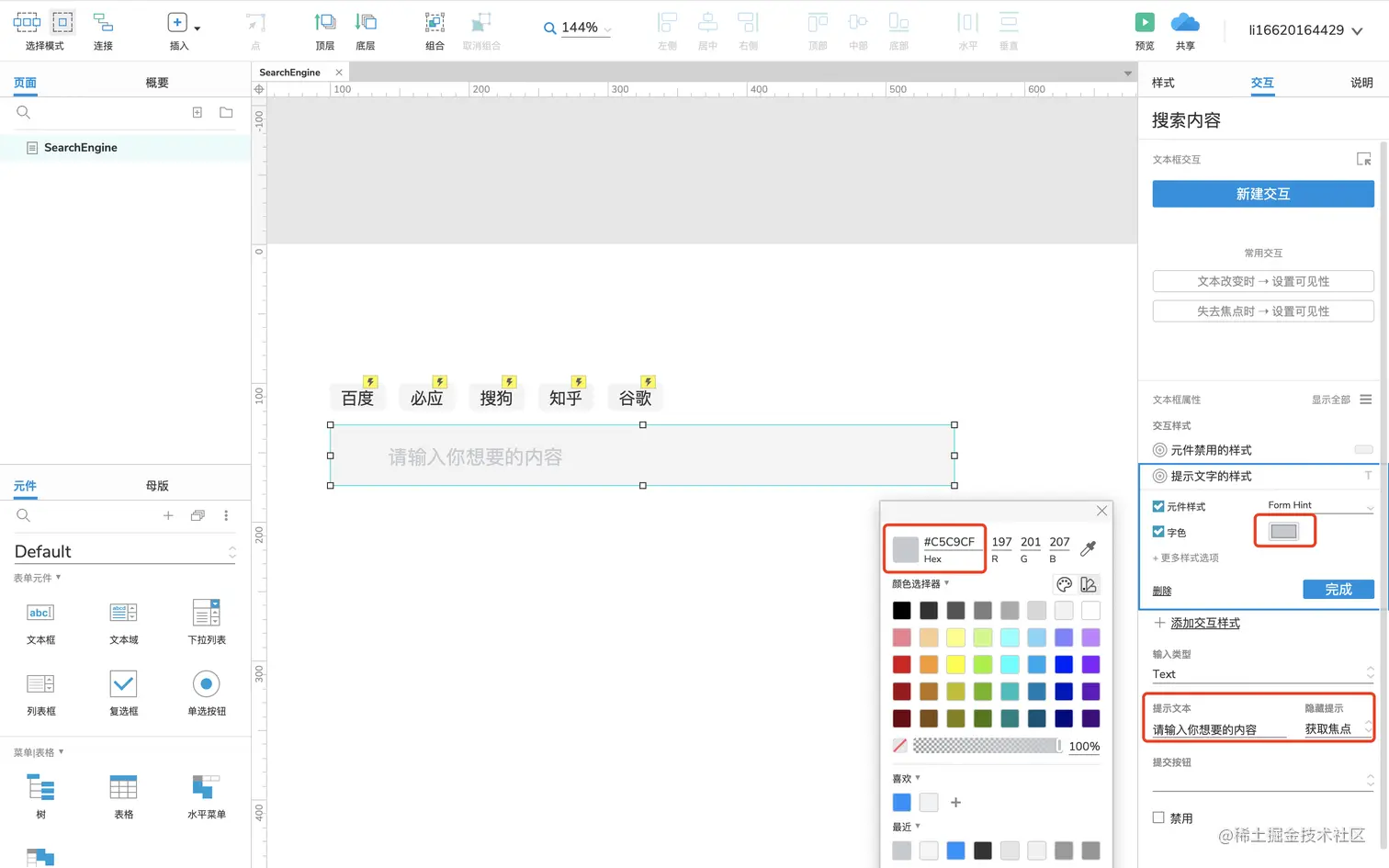This screenshot has height=868, width=1389.
Task: Adjust the opacity slider in color picker
Action: point(988,746)
